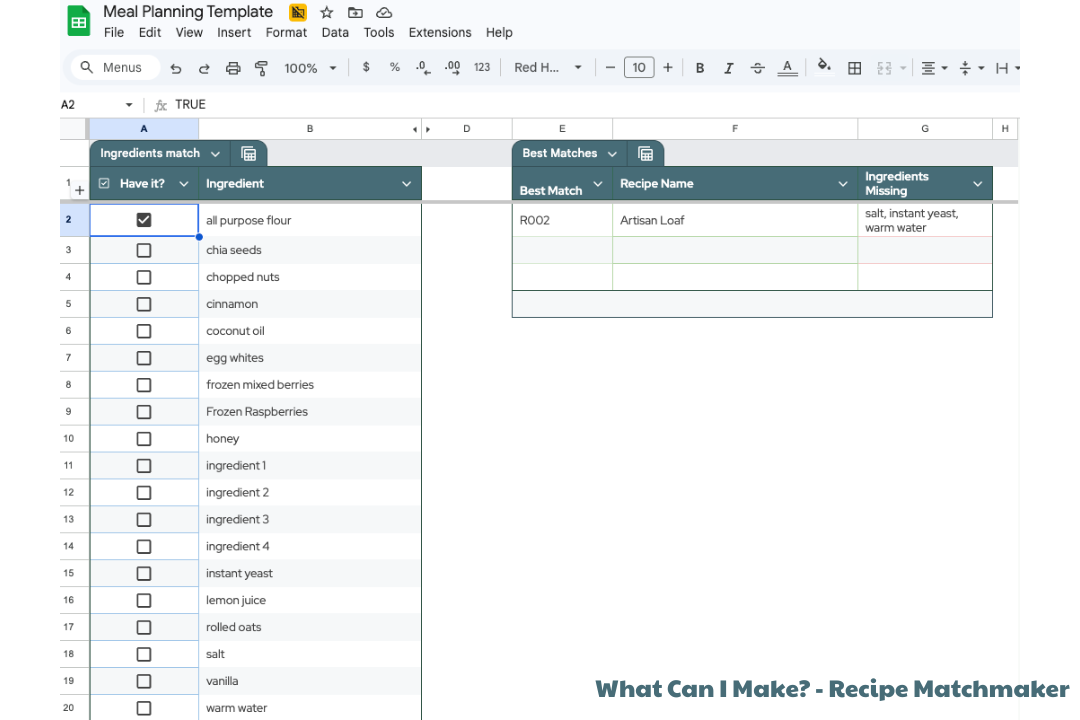The width and height of the screenshot is (1080, 720).
Task: Check the coconut oil checkbox
Action: [x=143, y=331]
